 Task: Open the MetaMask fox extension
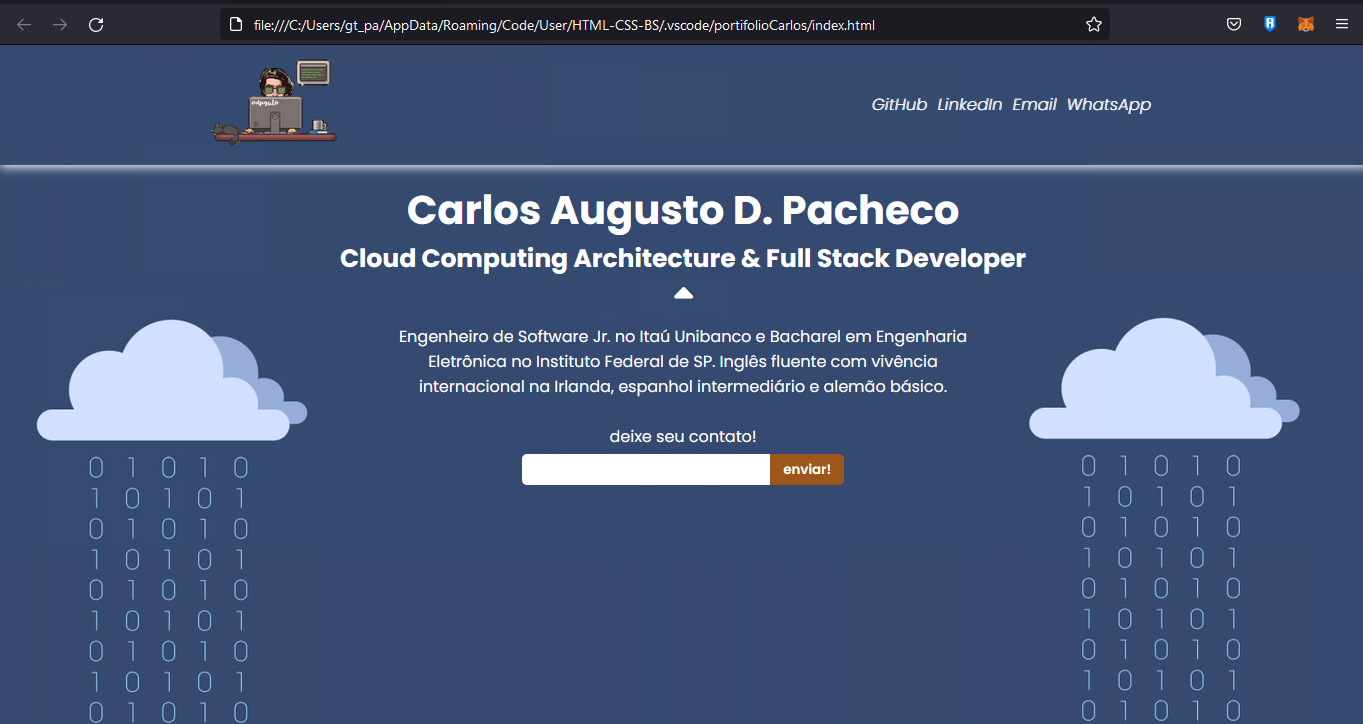point(1306,25)
